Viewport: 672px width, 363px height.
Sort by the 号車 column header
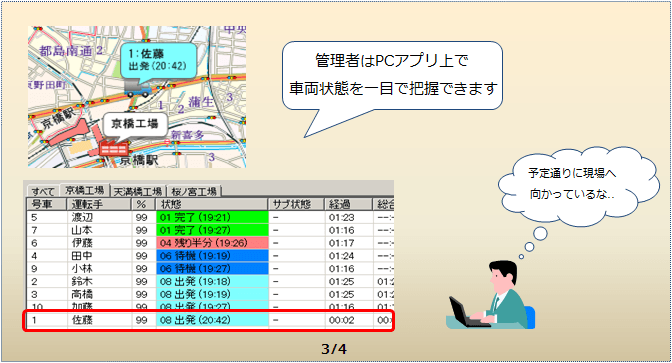tap(47, 204)
